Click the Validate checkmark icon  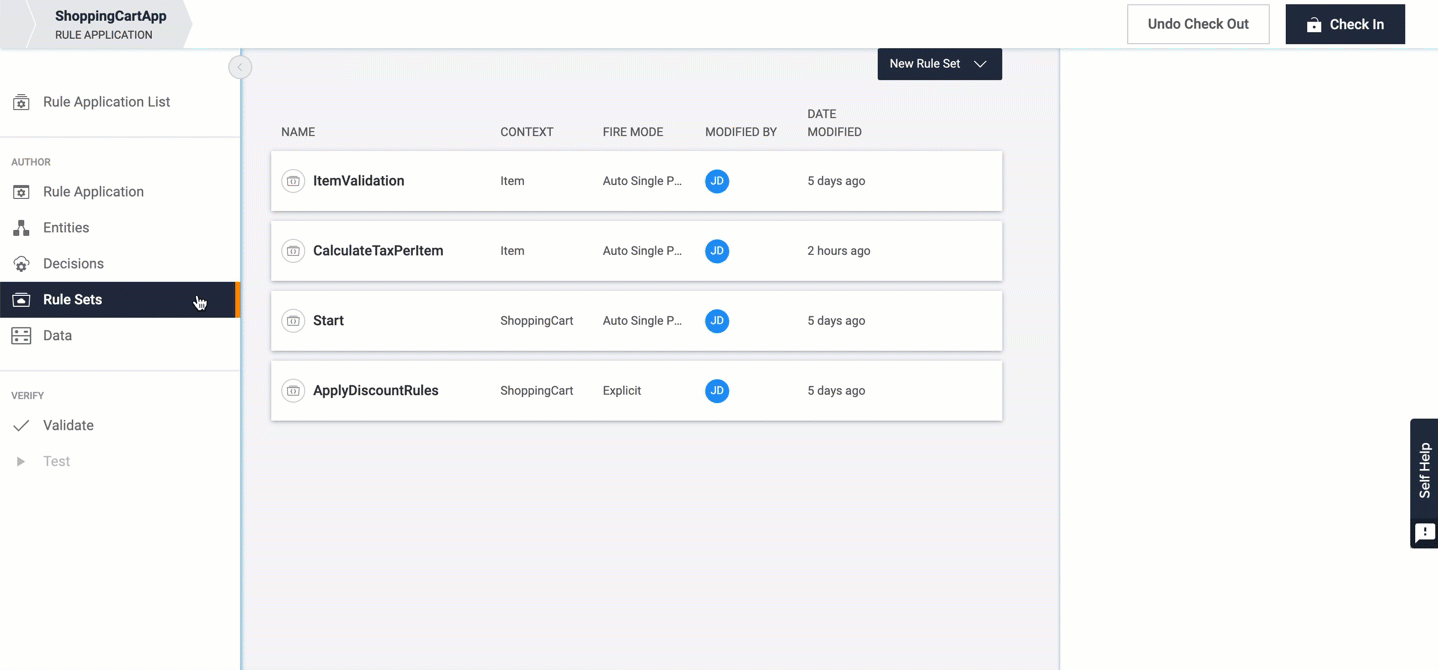coord(21,426)
